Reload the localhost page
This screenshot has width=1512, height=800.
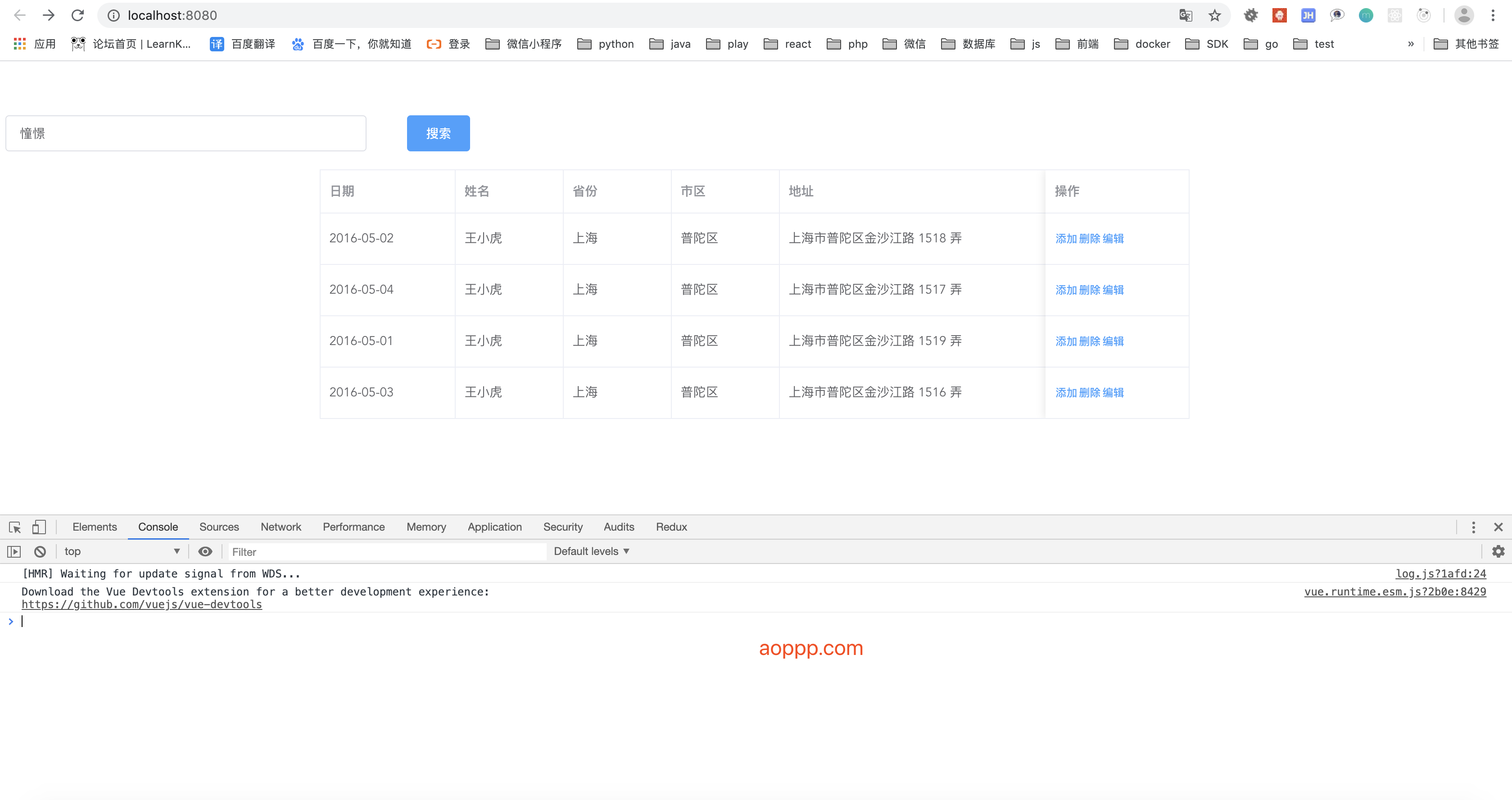click(x=77, y=15)
